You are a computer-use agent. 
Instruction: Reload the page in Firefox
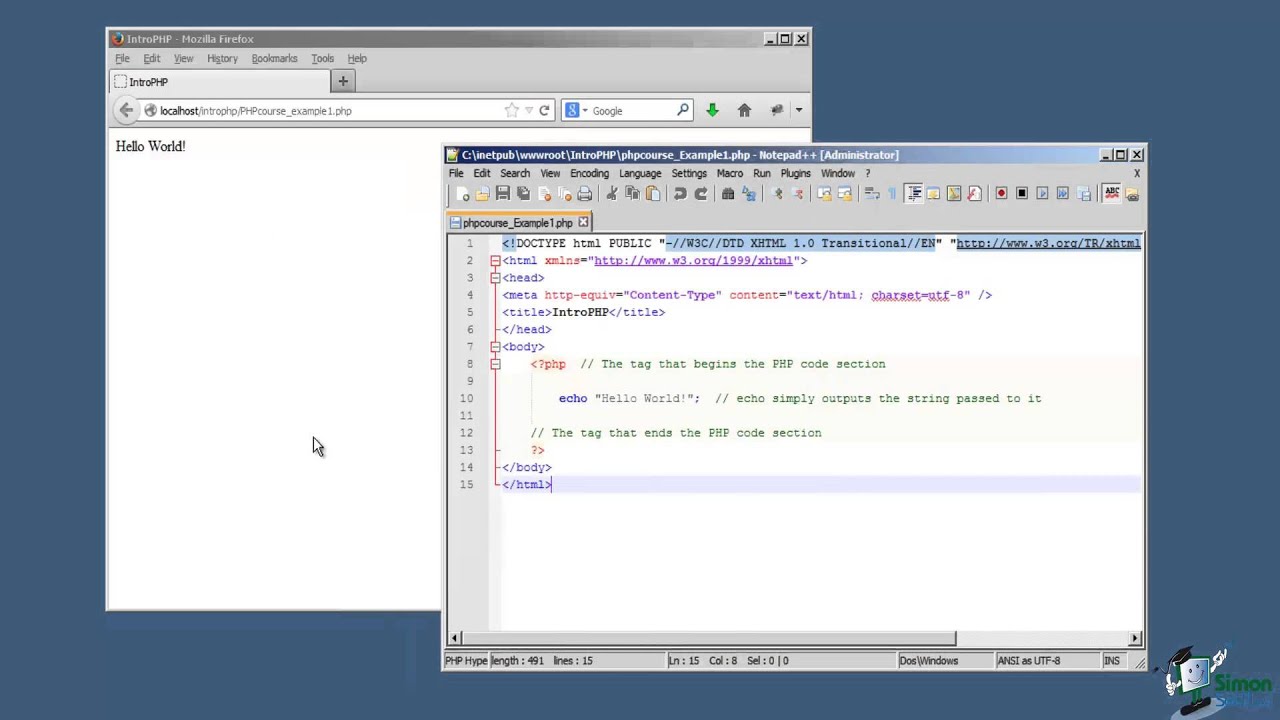pos(544,111)
